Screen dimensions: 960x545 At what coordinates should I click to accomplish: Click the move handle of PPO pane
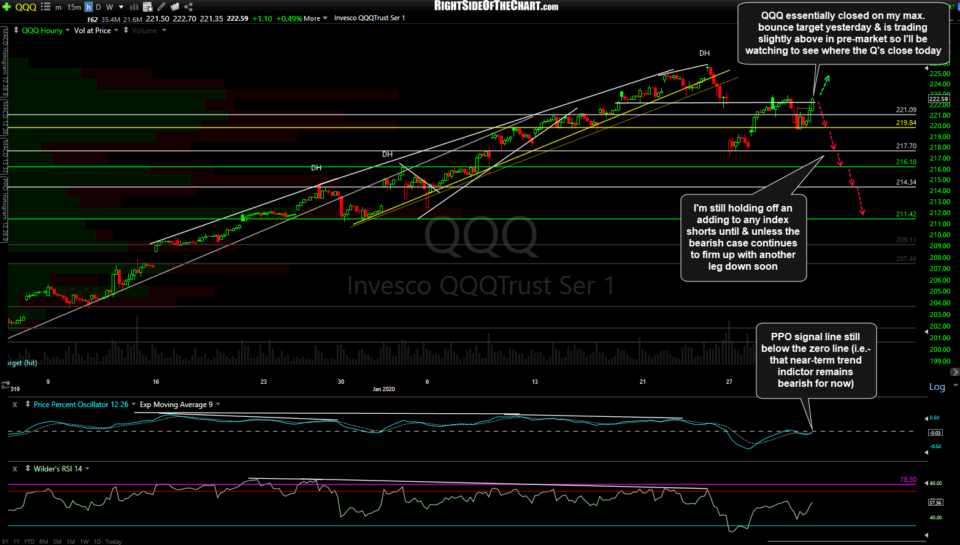pyautogui.click(x=28, y=404)
